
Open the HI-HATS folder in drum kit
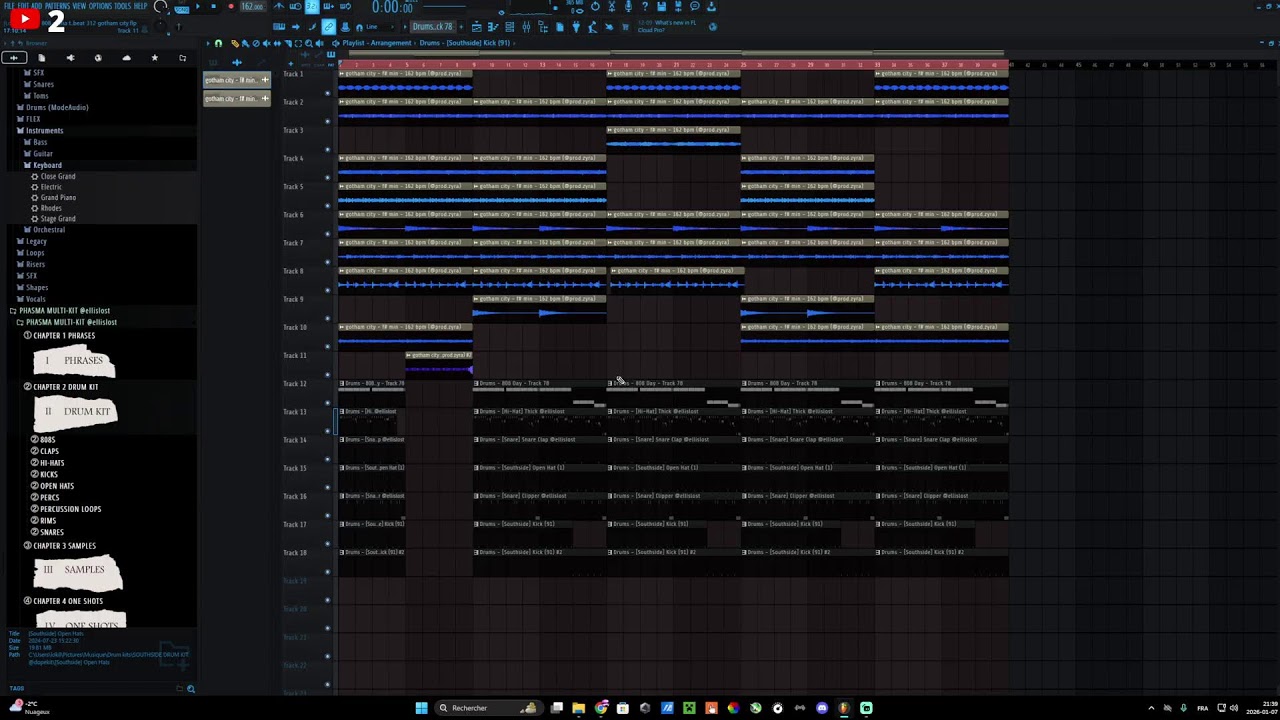tap(51, 463)
